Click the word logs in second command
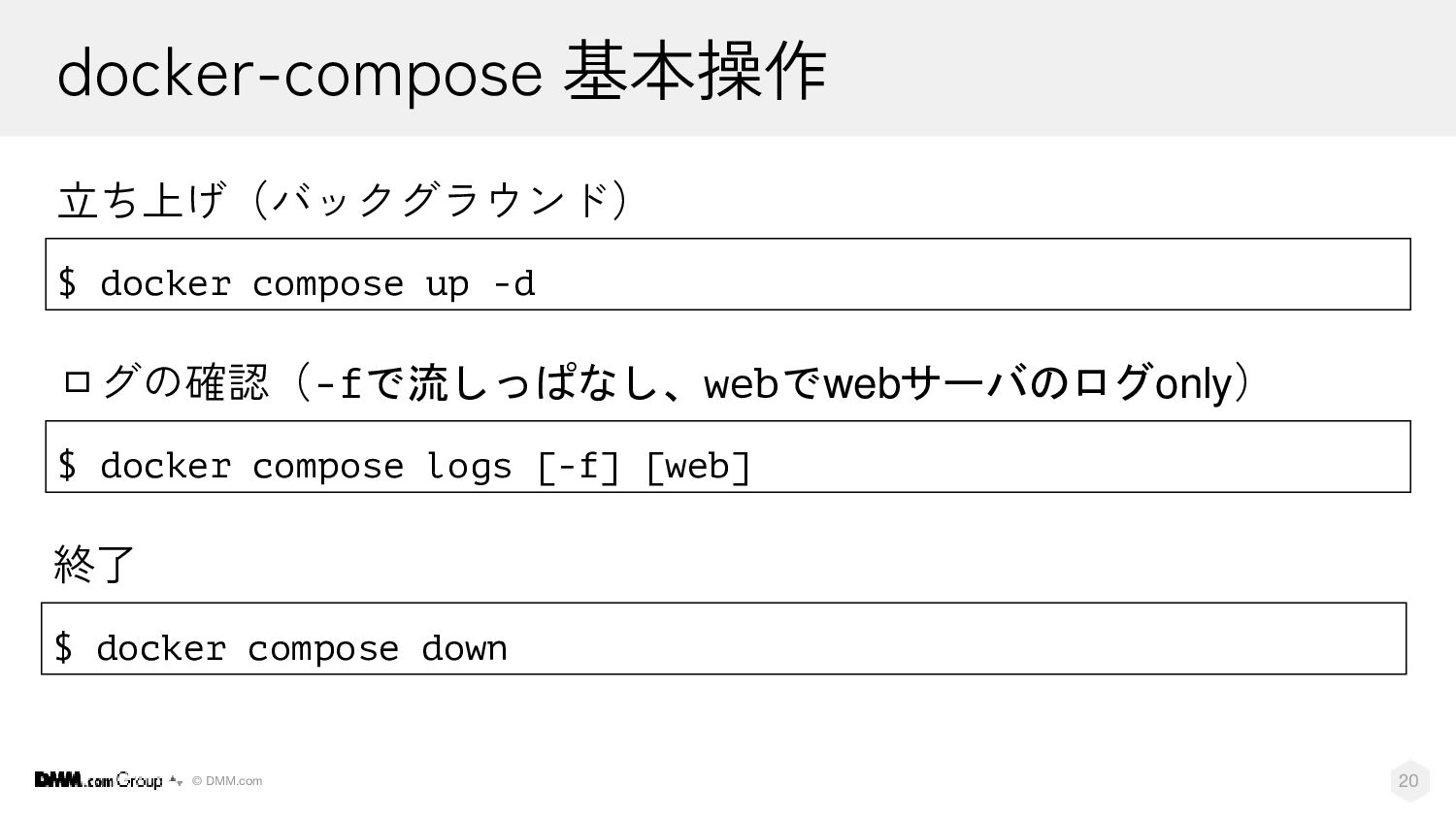 [x=469, y=468]
